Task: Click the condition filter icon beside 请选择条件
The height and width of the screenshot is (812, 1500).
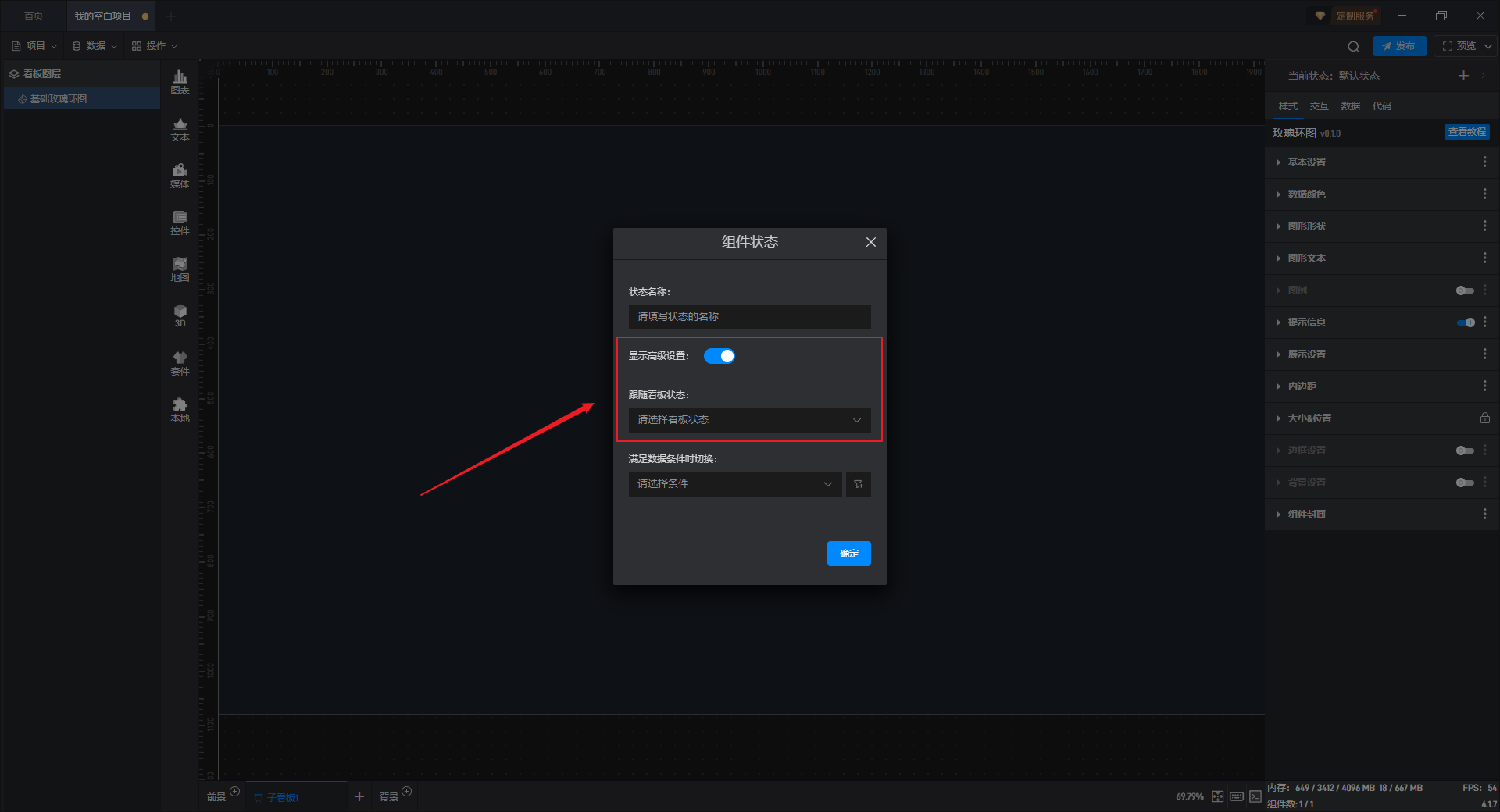Action: pos(859,484)
